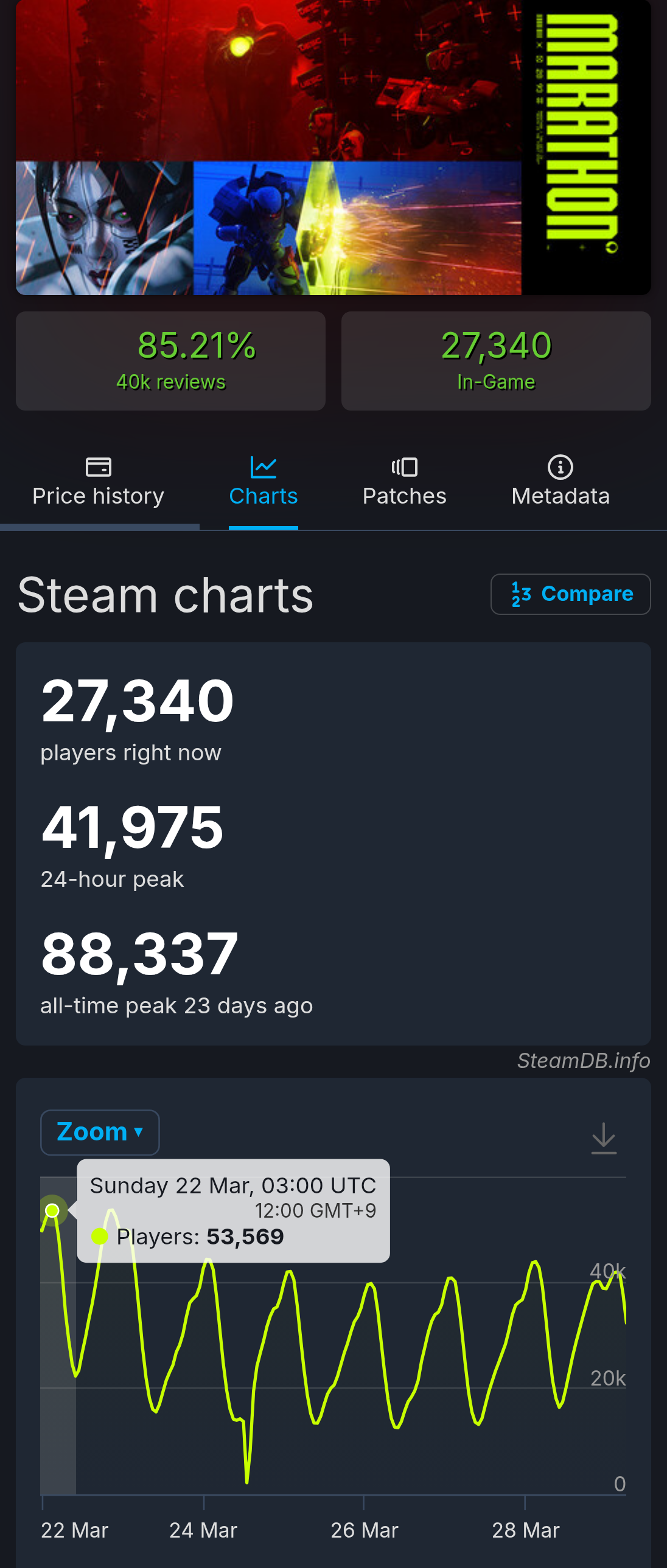The width and height of the screenshot is (667, 1568).
Task: Click the 24 Mar axis label on chart
Action: [x=203, y=1530]
